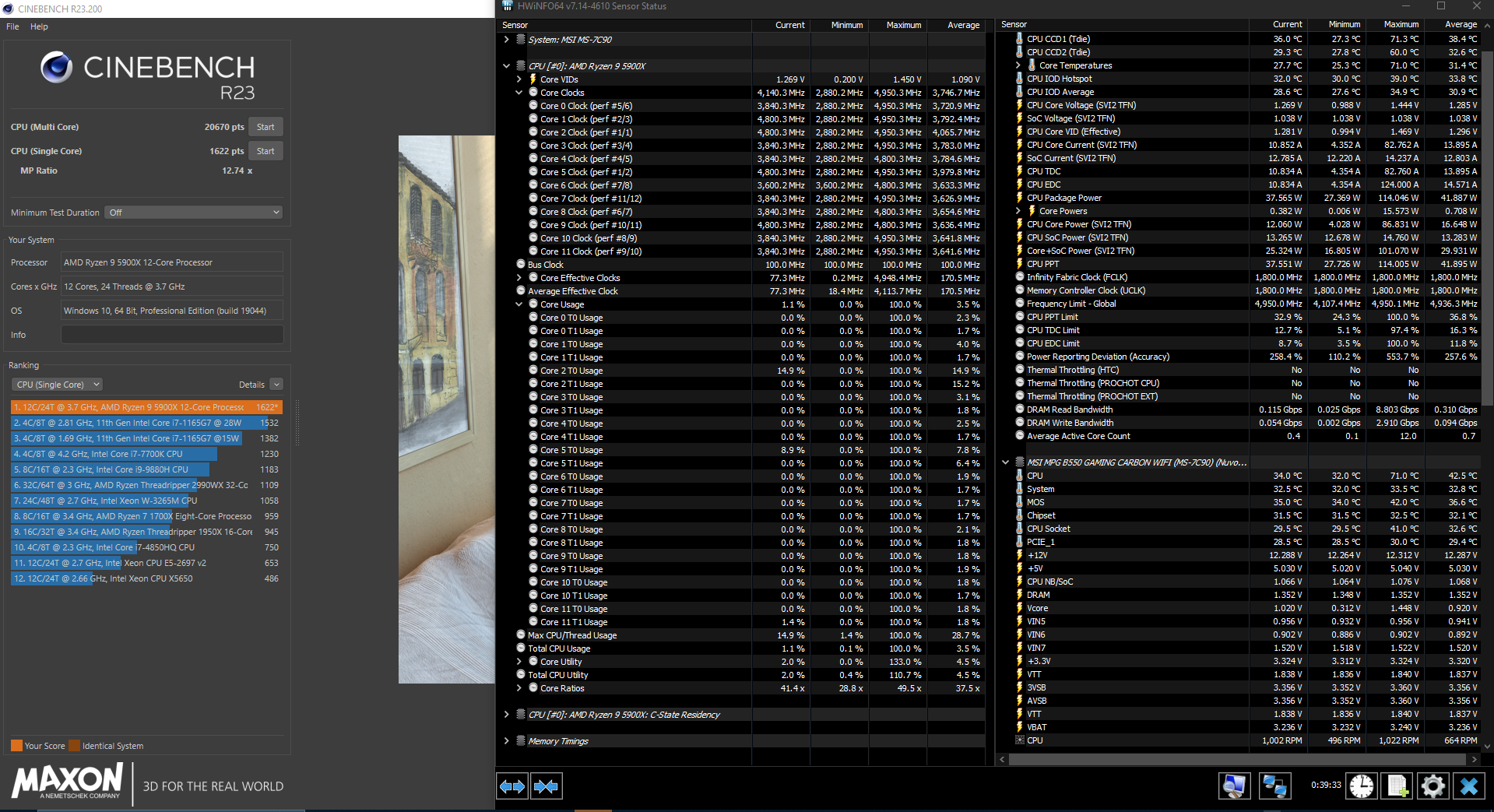This screenshot has height=812, width=1494.
Task: Close HWiNFO sensors with blue X icon
Action: click(x=1469, y=786)
